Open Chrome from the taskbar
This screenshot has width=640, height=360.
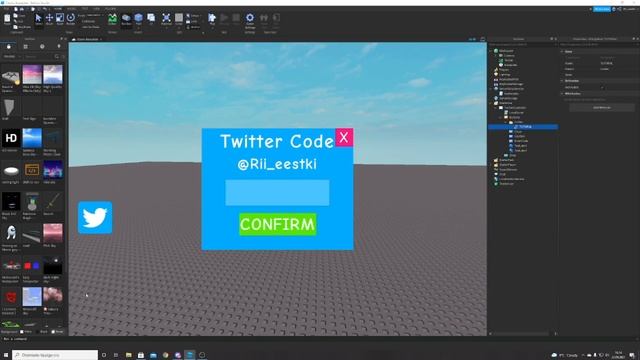pos(165,355)
